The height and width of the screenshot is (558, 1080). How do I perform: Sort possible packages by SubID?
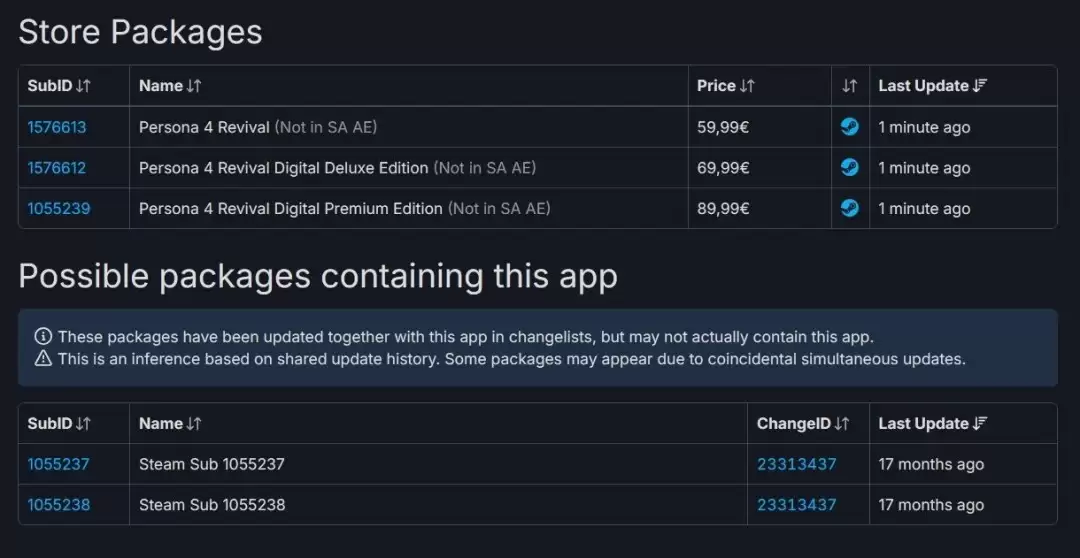coord(59,424)
